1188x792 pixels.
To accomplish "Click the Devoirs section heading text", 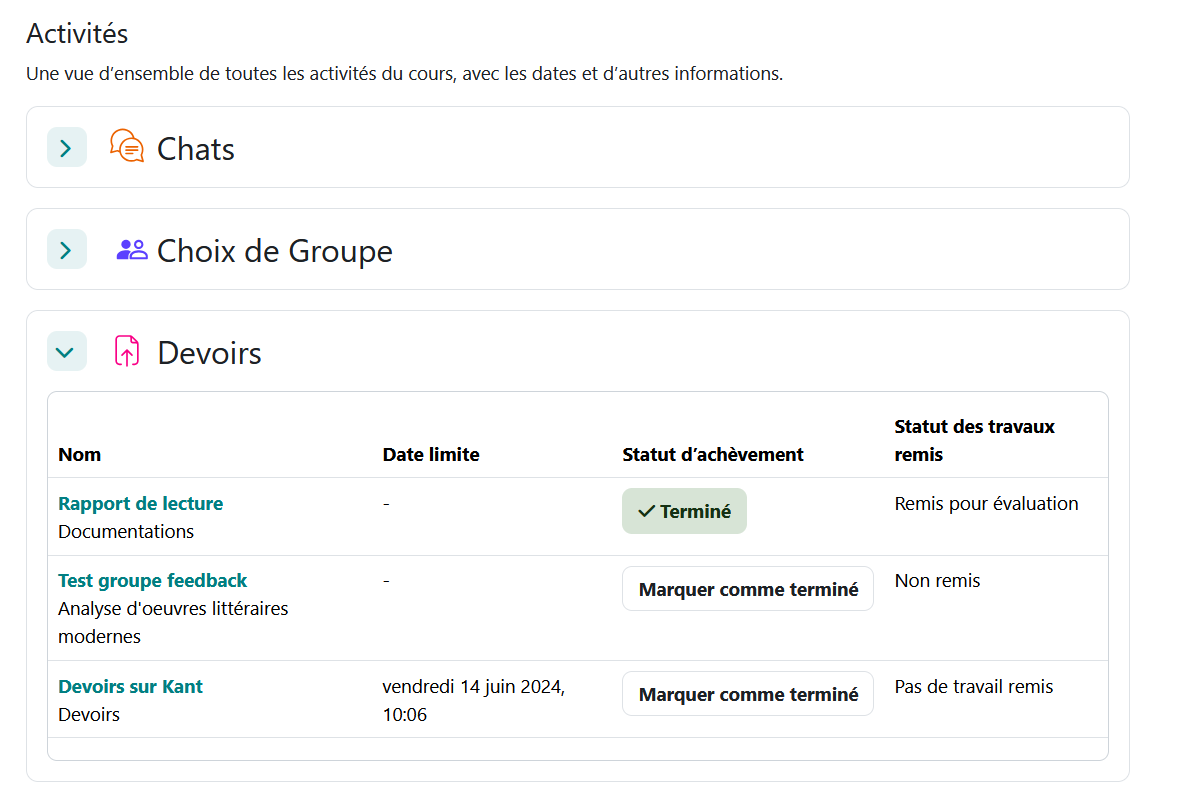I will (x=209, y=353).
